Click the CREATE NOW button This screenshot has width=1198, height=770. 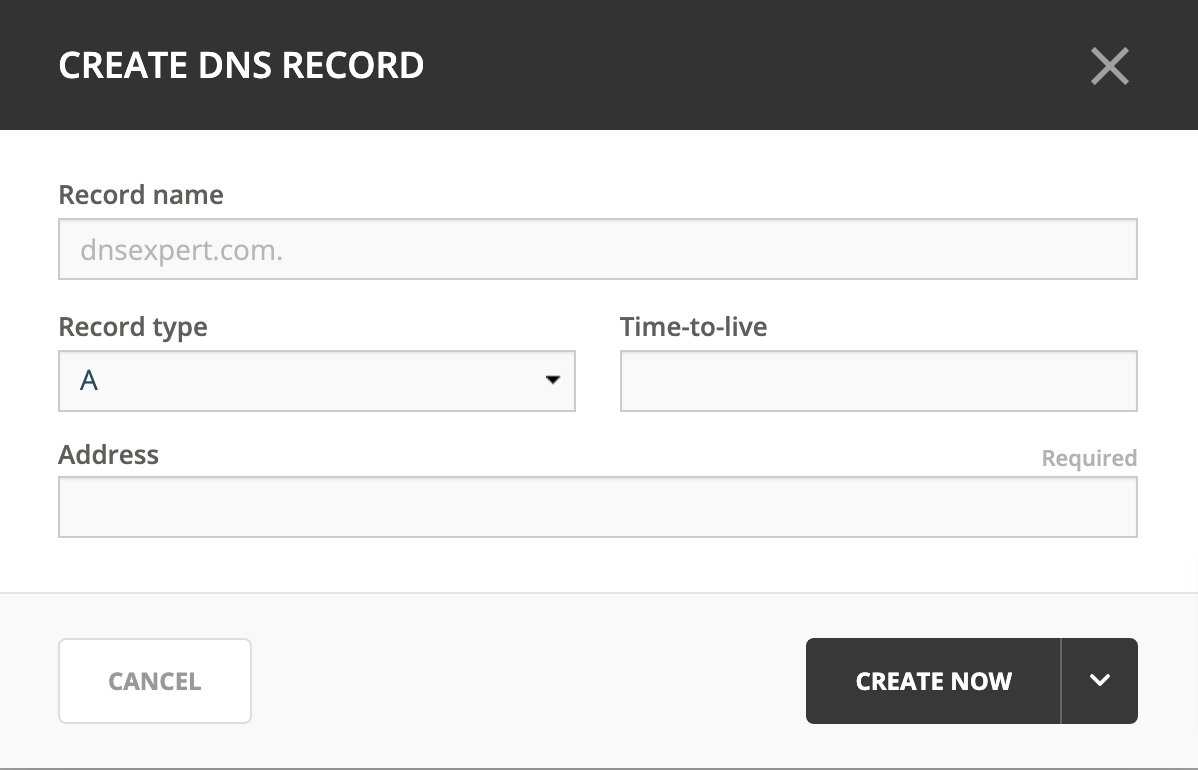pyautogui.click(x=933, y=681)
